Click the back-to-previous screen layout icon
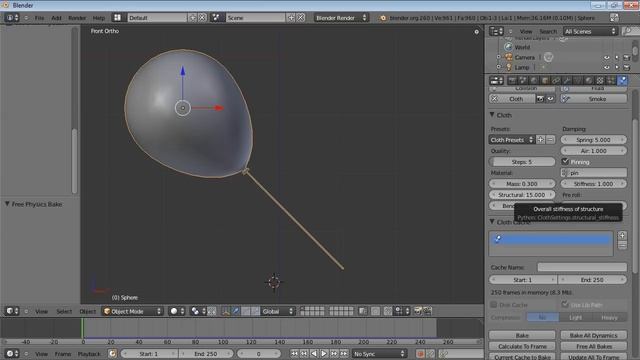The width and height of the screenshot is (640, 360). pos(614,17)
